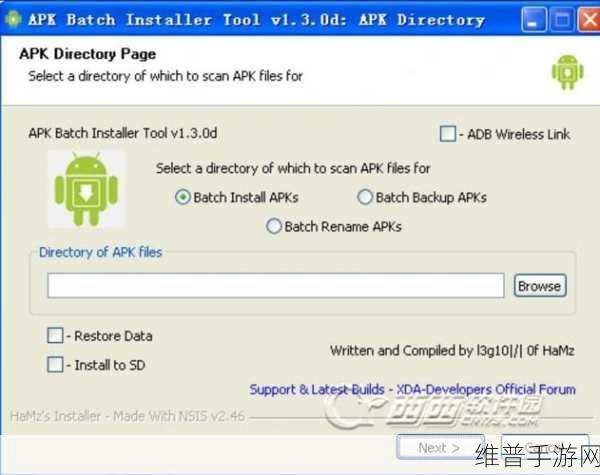Close the APK Batch Installer window
The height and width of the screenshot is (475, 600).
point(589,20)
